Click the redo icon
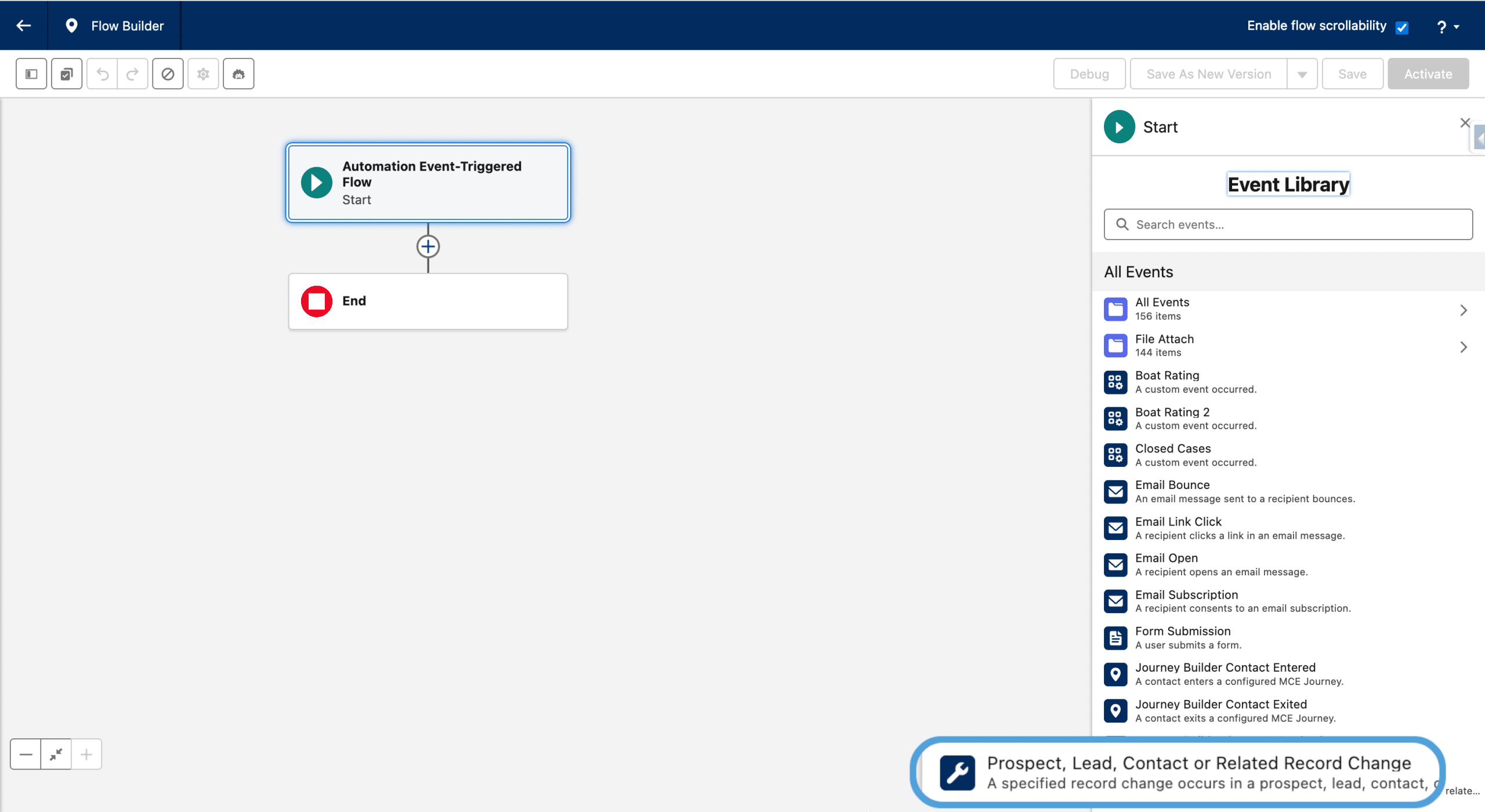The image size is (1485, 812). pyautogui.click(x=133, y=74)
